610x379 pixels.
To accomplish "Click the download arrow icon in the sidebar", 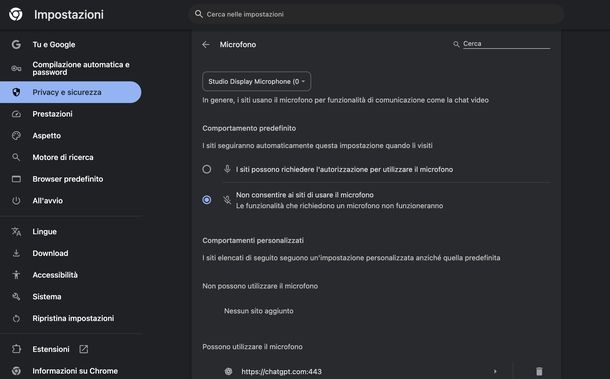I will point(16,253).
